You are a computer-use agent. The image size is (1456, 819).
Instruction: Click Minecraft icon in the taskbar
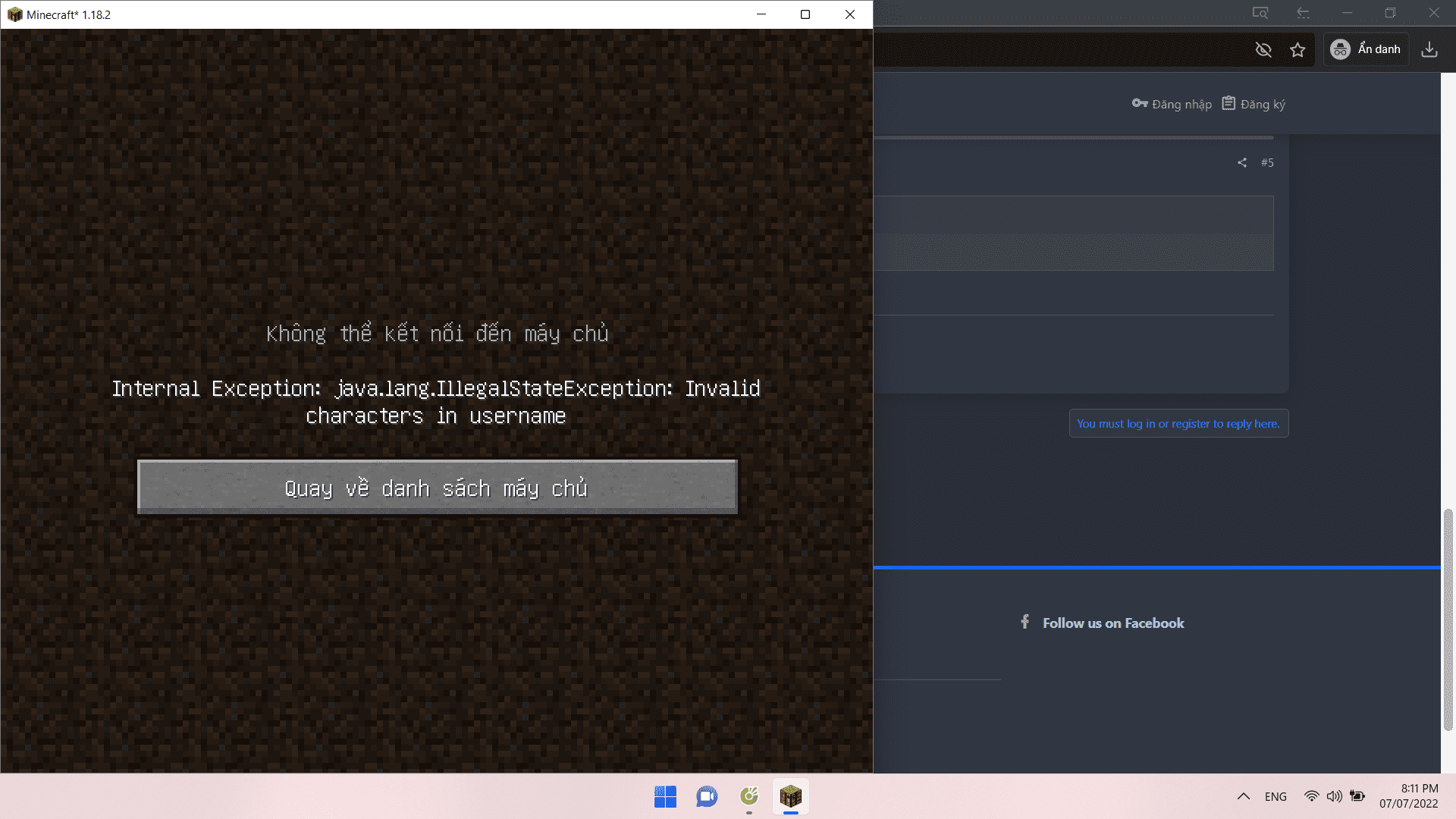pyautogui.click(x=790, y=796)
